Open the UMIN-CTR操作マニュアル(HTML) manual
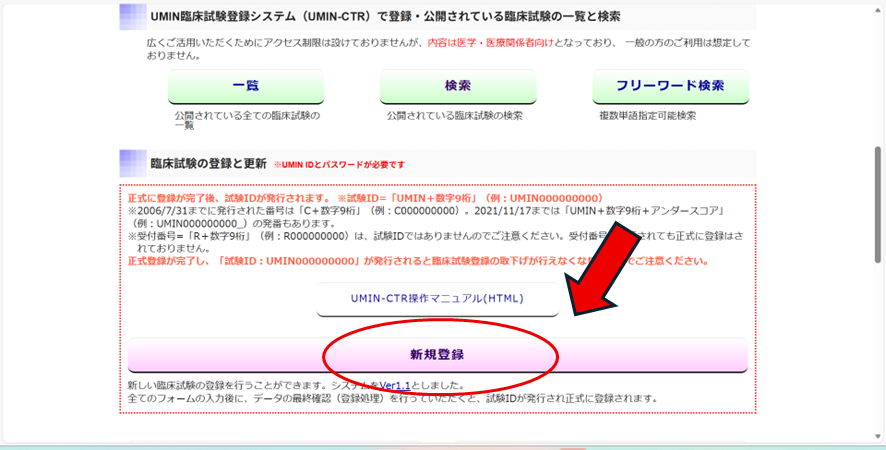Viewport: 886px width, 450px height. pos(437,298)
